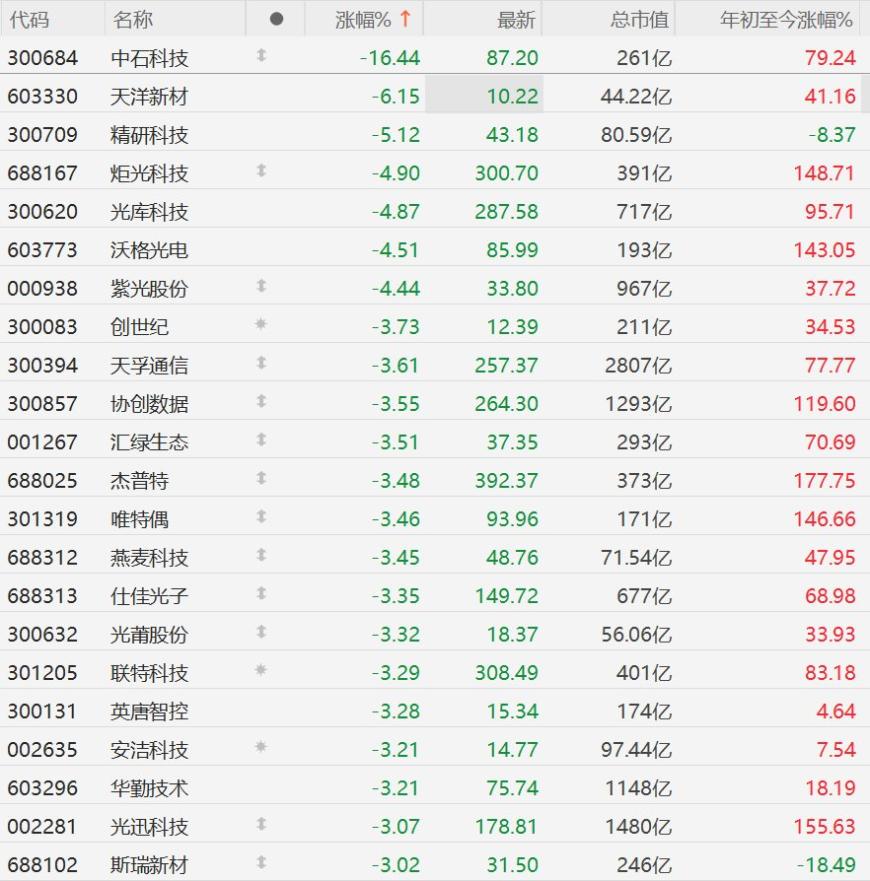Open stock name 华勤技术
Image resolution: width=870 pixels, height=881 pixels.
point(149,788)
